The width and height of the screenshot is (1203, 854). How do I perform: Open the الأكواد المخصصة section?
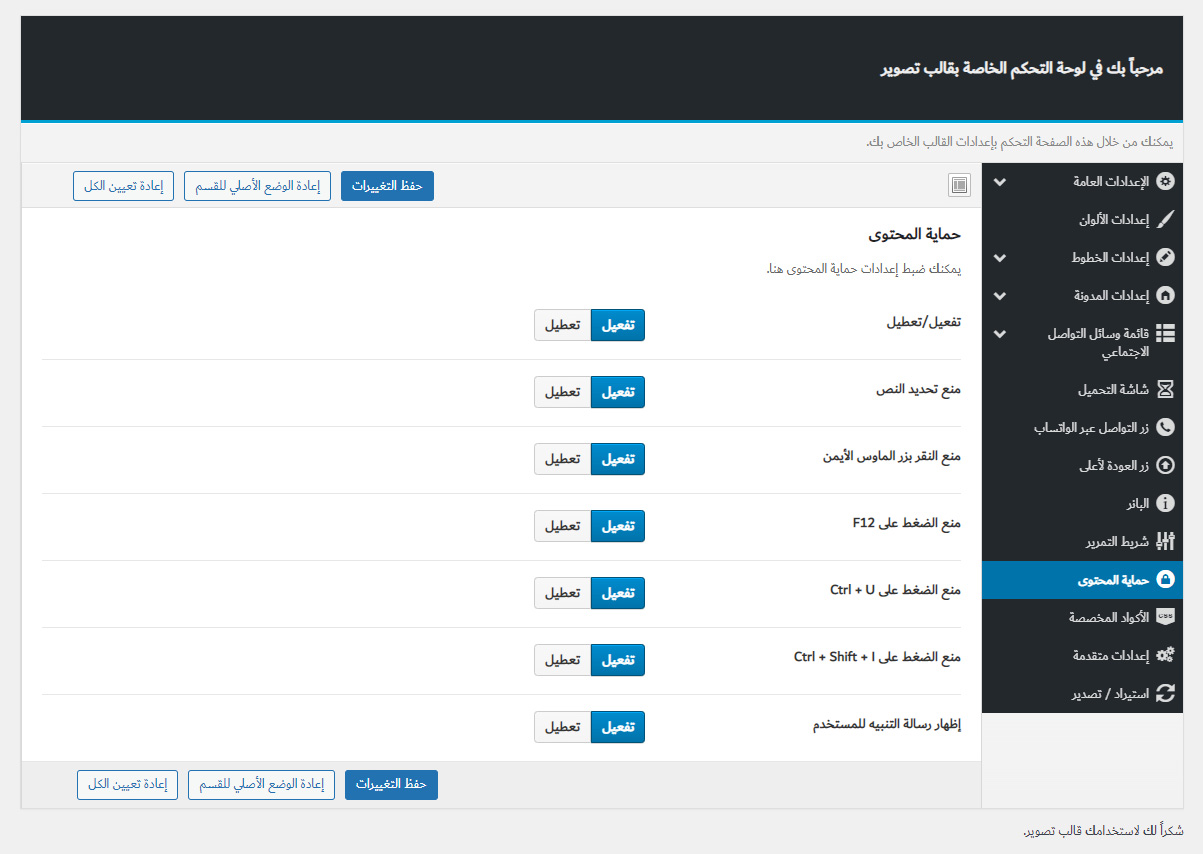coord(1106,617)
